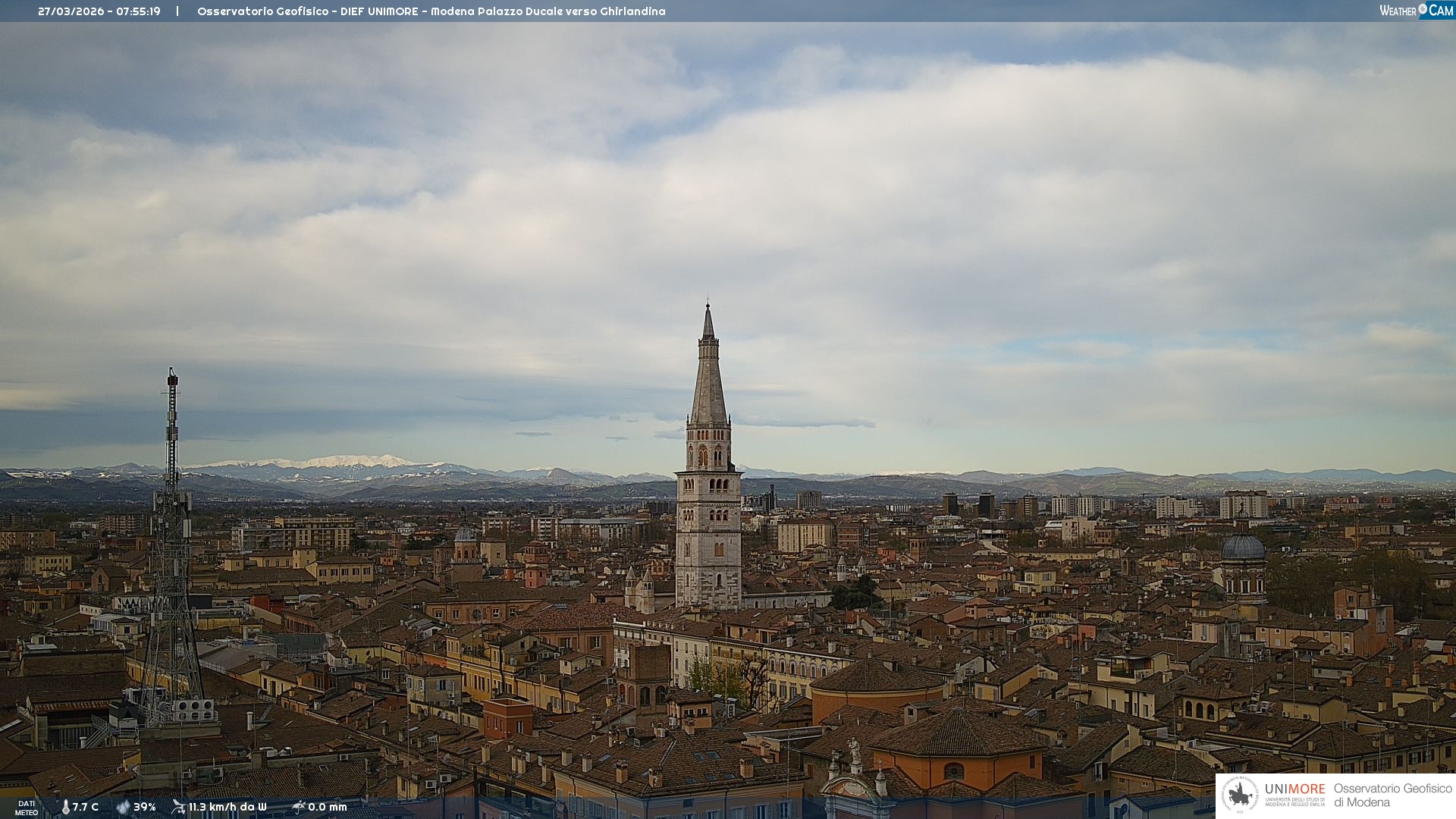The image size is (1456, 819).
Task: Click Osservatorio Geofisico di Modena banner text
Action: (x=1392, y=795)
